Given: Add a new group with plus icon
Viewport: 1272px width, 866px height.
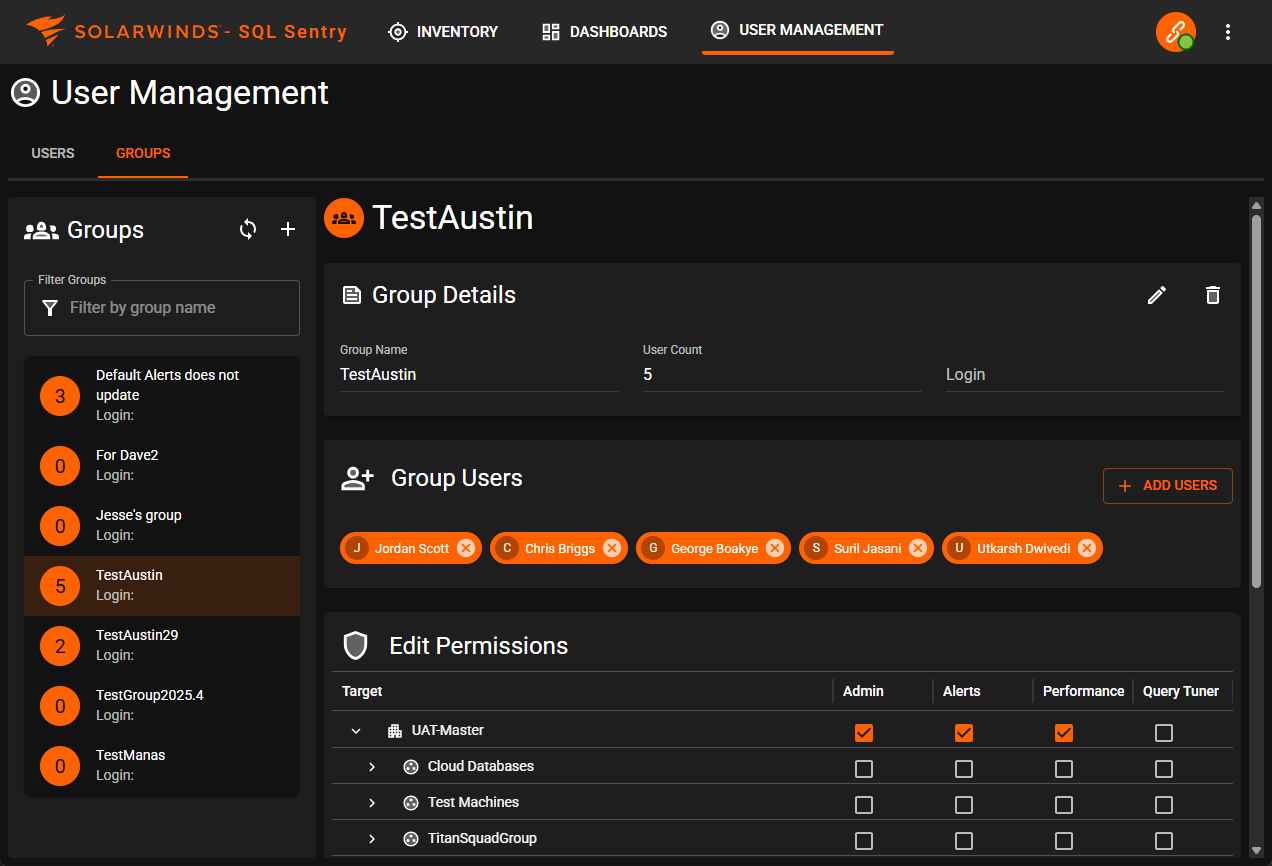Looking at the screenshot, I should click(x=288, y=229).
